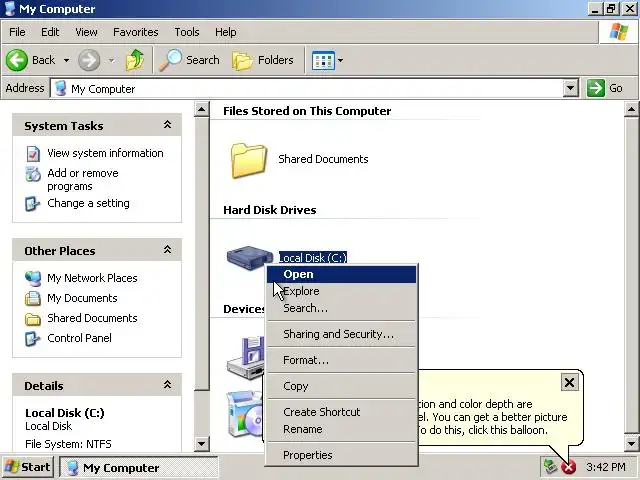The width and height of the screenshot is (640, 480).
Task: Choose Sharing and Security... menu entry
Action: click(341, 334)
